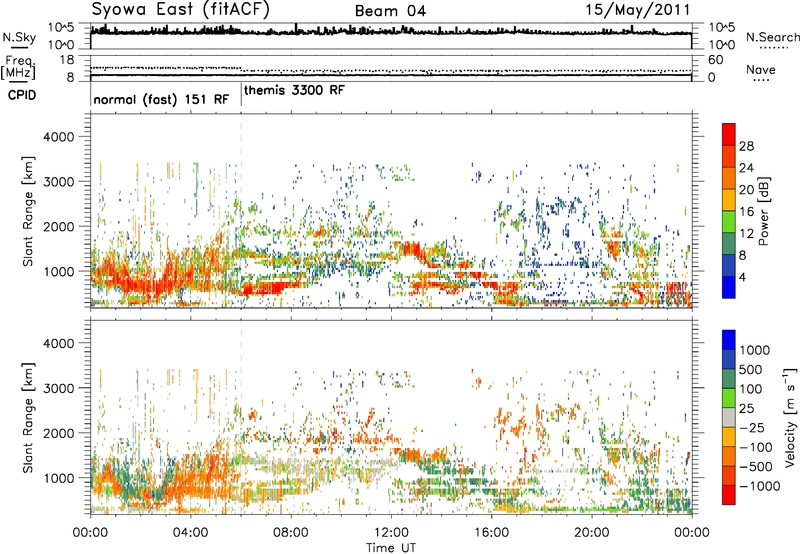Click the "08:00" time axis label

[291, 533]
